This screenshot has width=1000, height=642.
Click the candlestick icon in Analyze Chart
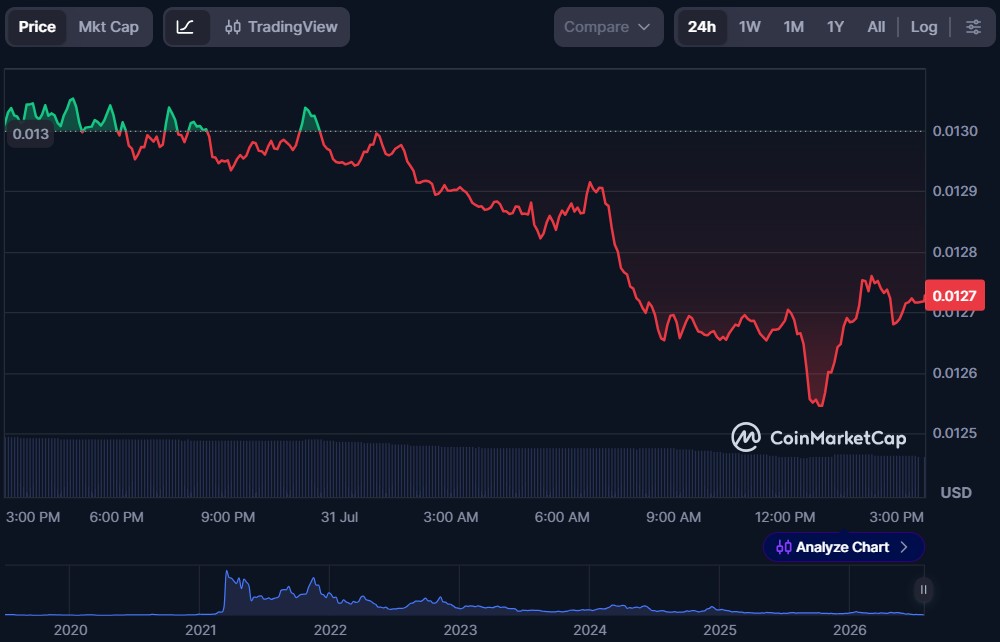click(x=784, y=547)
